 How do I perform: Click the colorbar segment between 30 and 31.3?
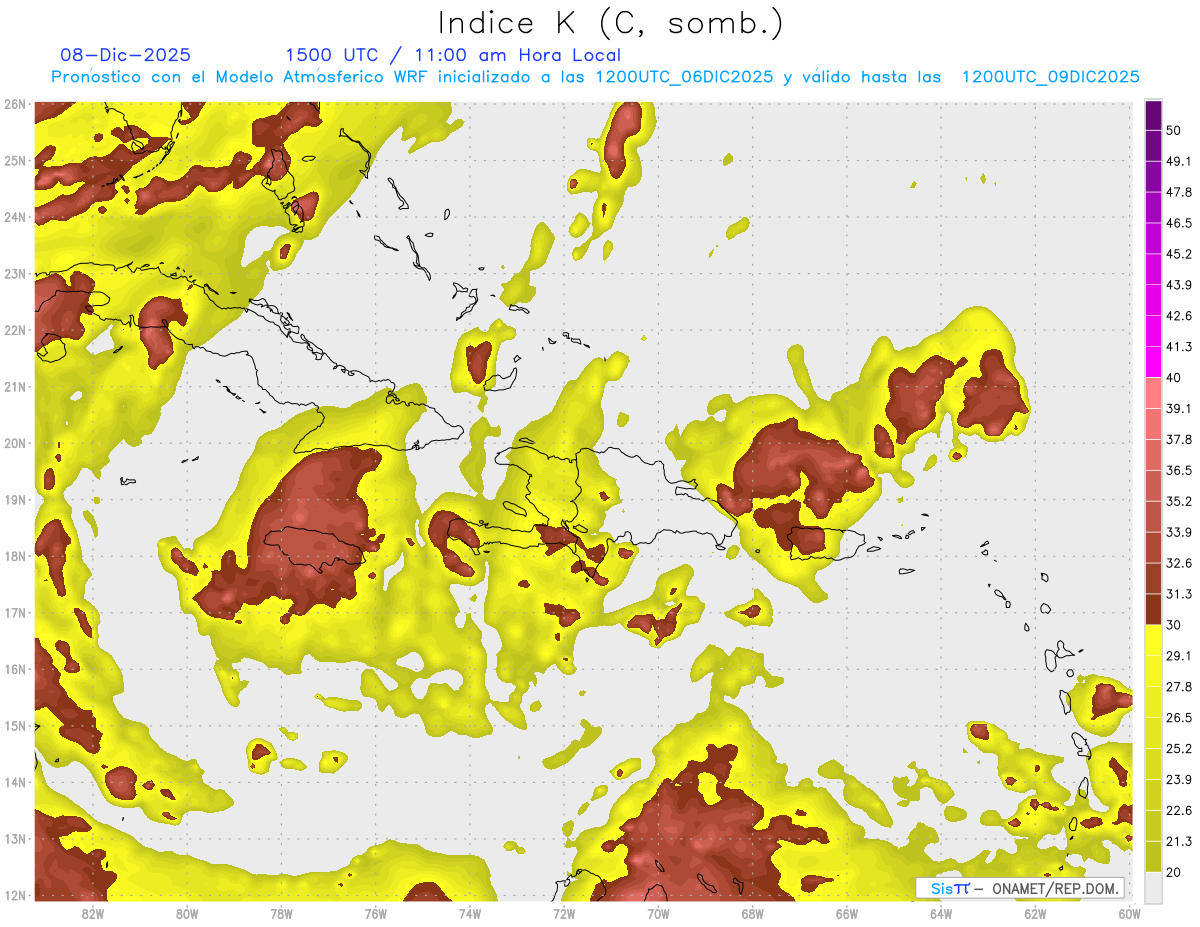click(x=1153, y=610)
